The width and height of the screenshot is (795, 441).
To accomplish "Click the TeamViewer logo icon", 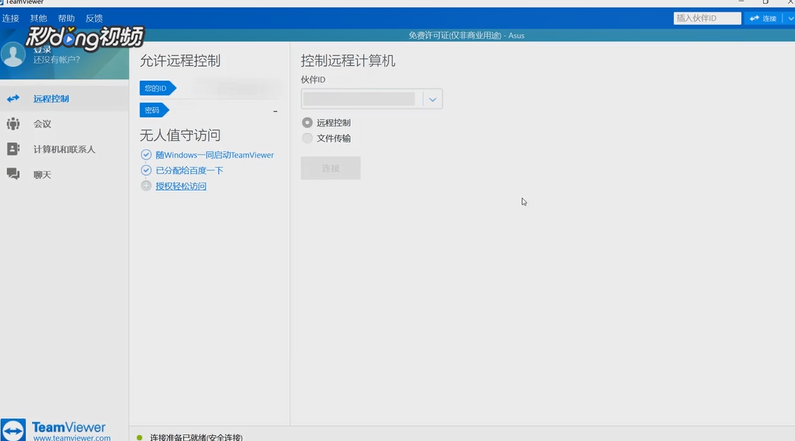I will 13,430.
